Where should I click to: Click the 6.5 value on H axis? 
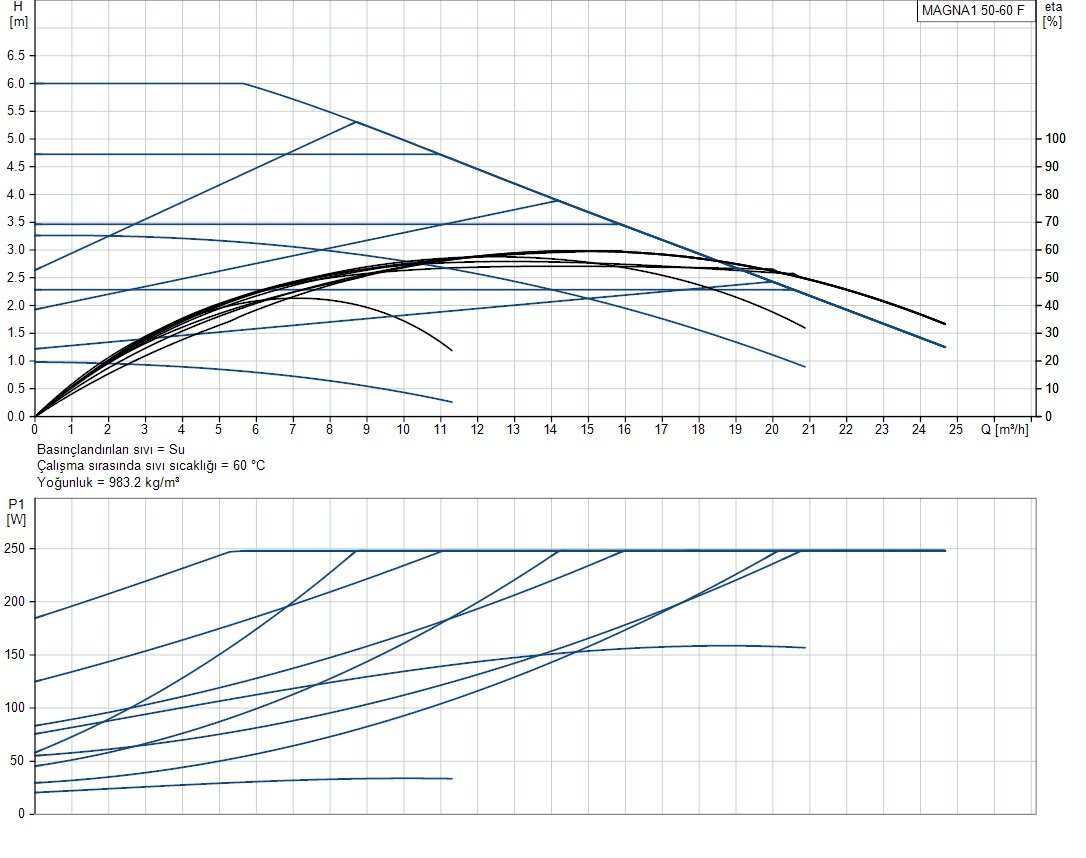(16, 55)
